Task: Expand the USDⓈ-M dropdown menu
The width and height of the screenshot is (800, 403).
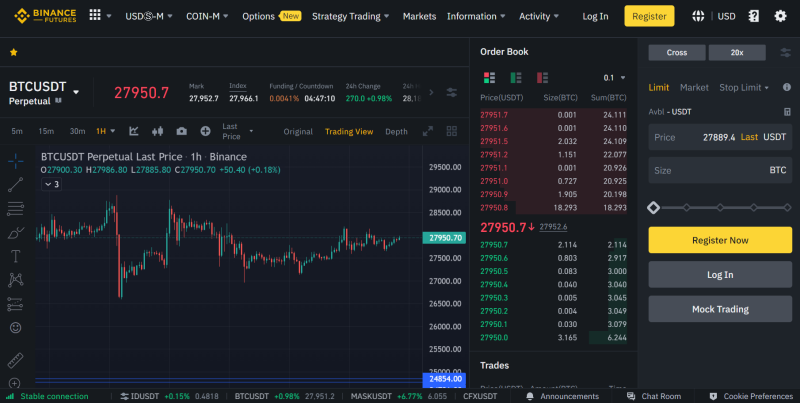Action: 149,16
